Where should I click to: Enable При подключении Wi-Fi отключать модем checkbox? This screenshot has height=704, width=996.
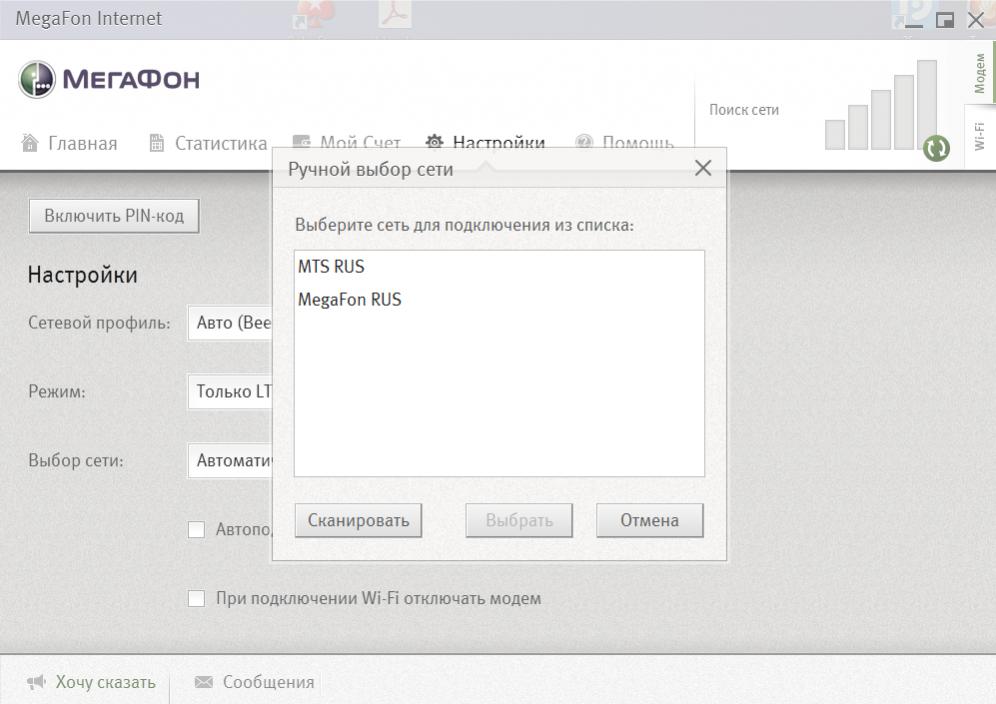point(196,598)
